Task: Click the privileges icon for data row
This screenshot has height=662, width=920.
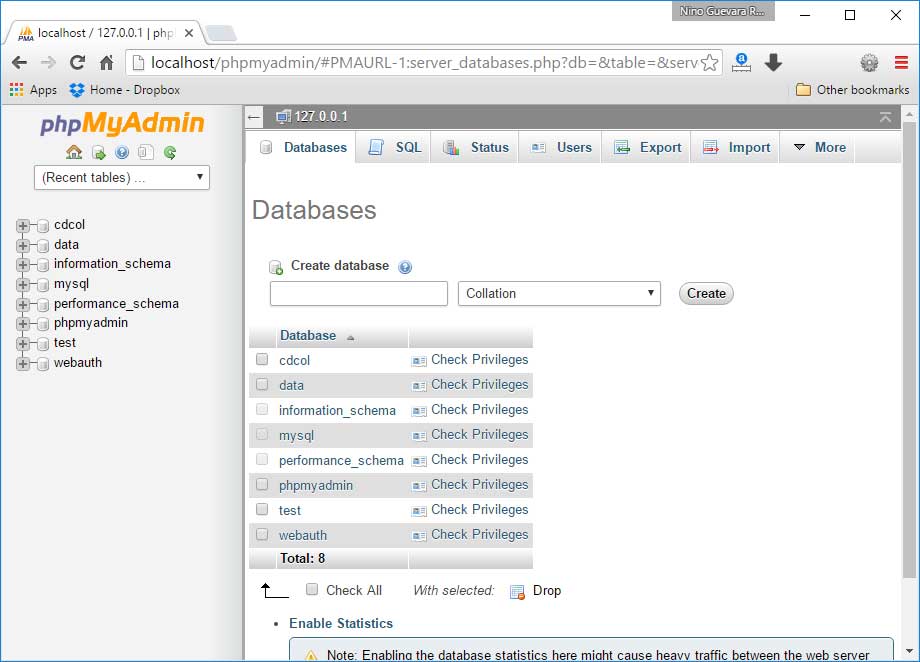Action: click(x=419, y=386)
